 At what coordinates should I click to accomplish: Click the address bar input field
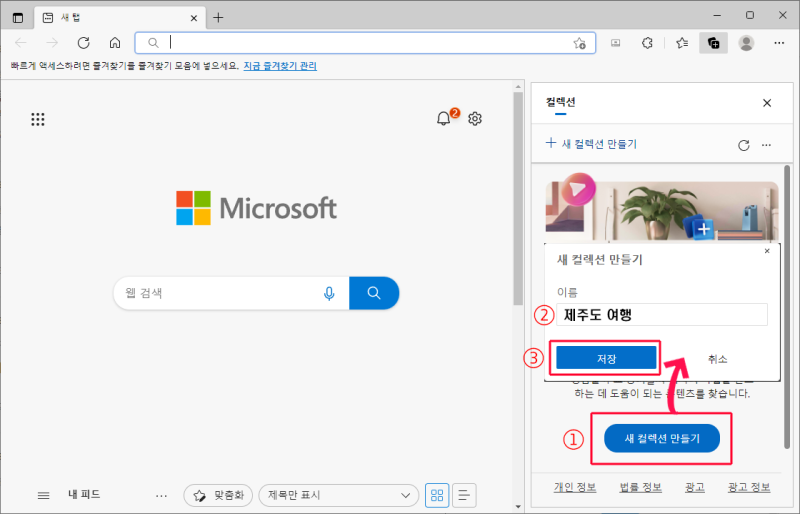(365, 43)
